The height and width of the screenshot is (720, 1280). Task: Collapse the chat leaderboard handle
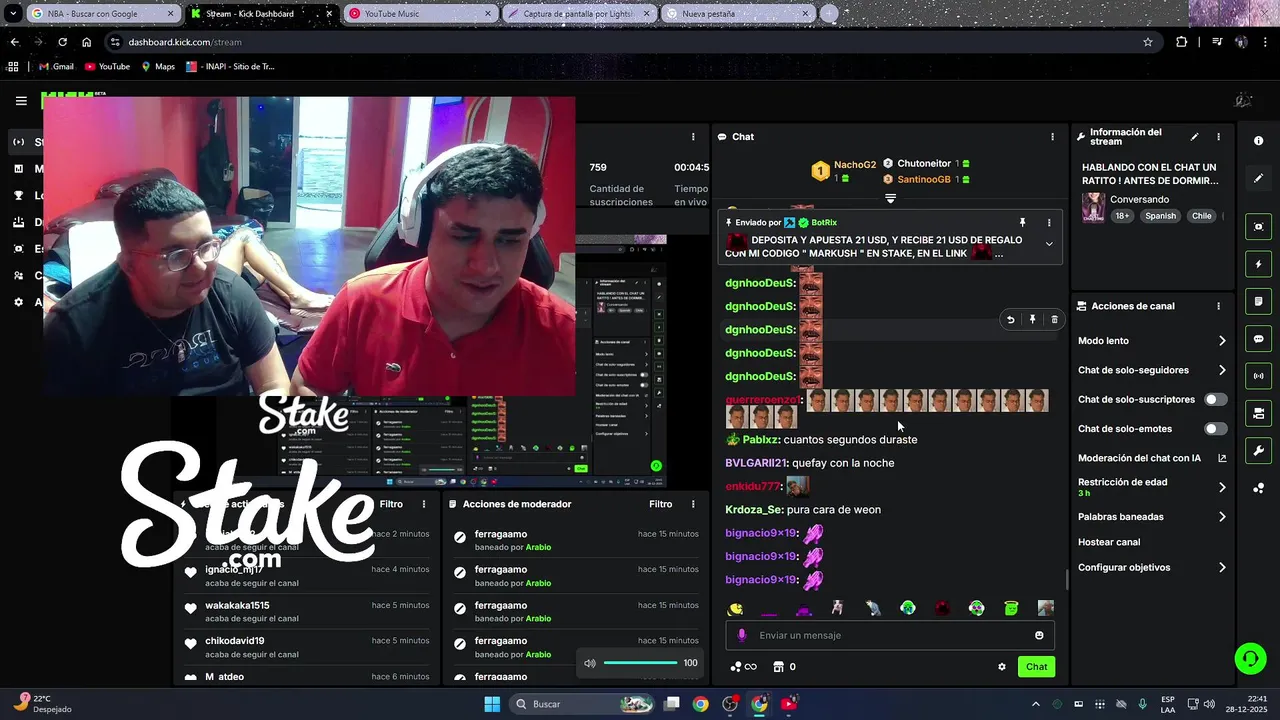point(890,198)
